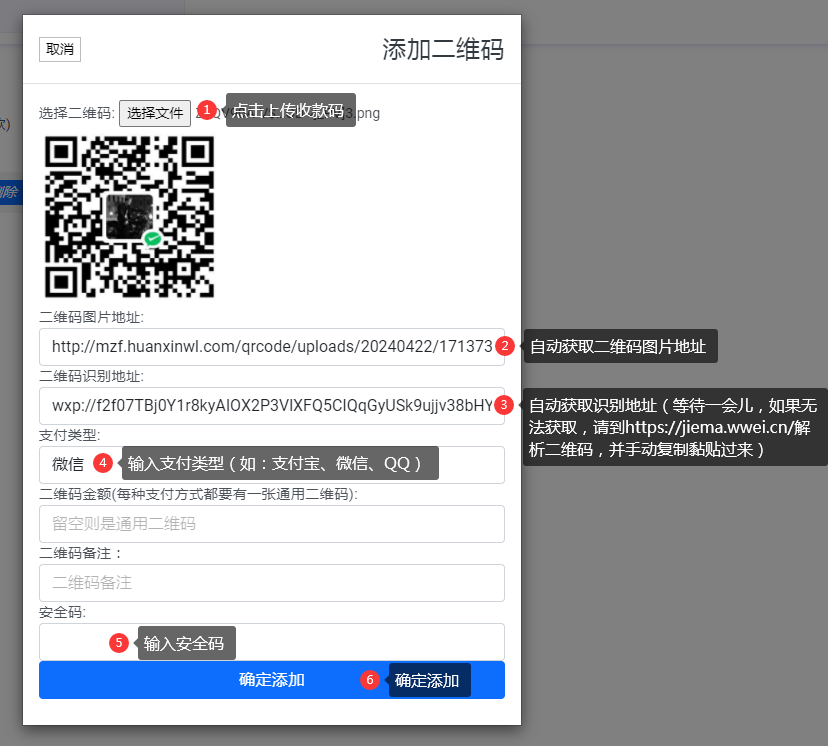
Task: Click the 二维码金额 amount input field
Action: click(x=271, y=524)
